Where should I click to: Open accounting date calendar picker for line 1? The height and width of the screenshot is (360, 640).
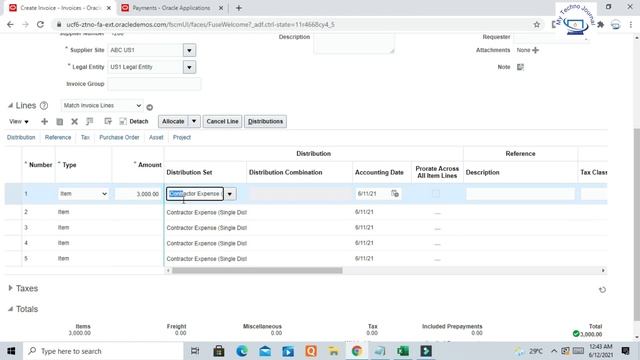click(x=395, y=193)
